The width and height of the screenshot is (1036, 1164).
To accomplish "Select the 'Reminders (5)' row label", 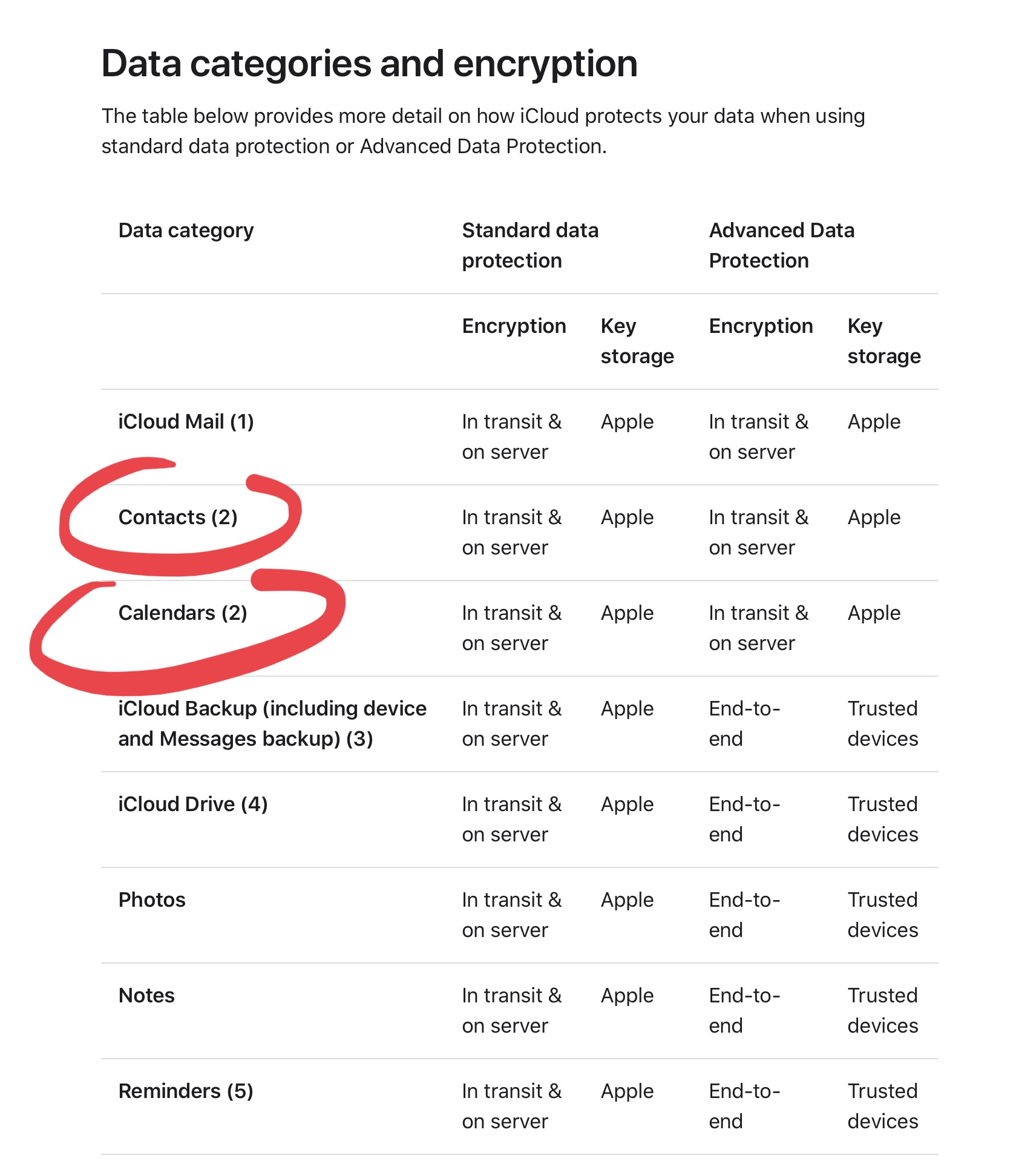I will (x=186, y=1091).
